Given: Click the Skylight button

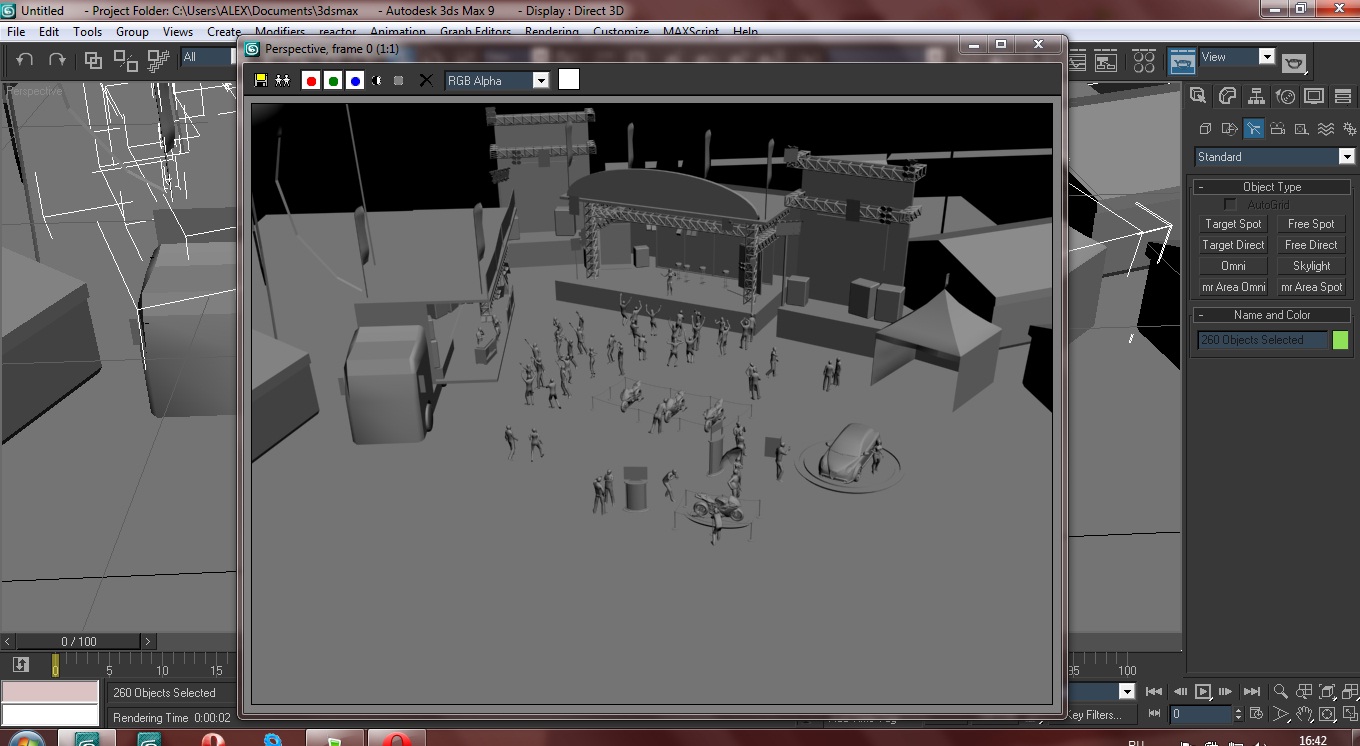Looking at the screenshot, I should coord(1311,266).
